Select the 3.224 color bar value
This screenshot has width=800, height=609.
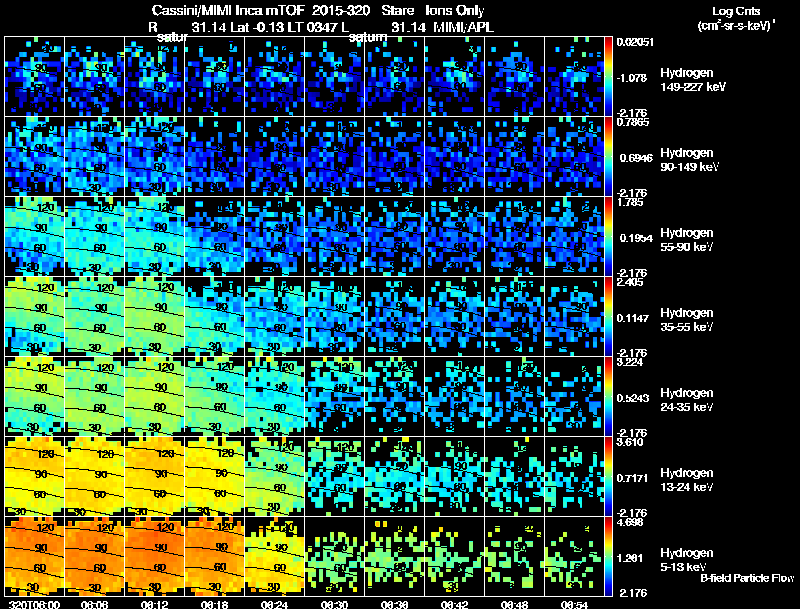(x=630, y=362)
